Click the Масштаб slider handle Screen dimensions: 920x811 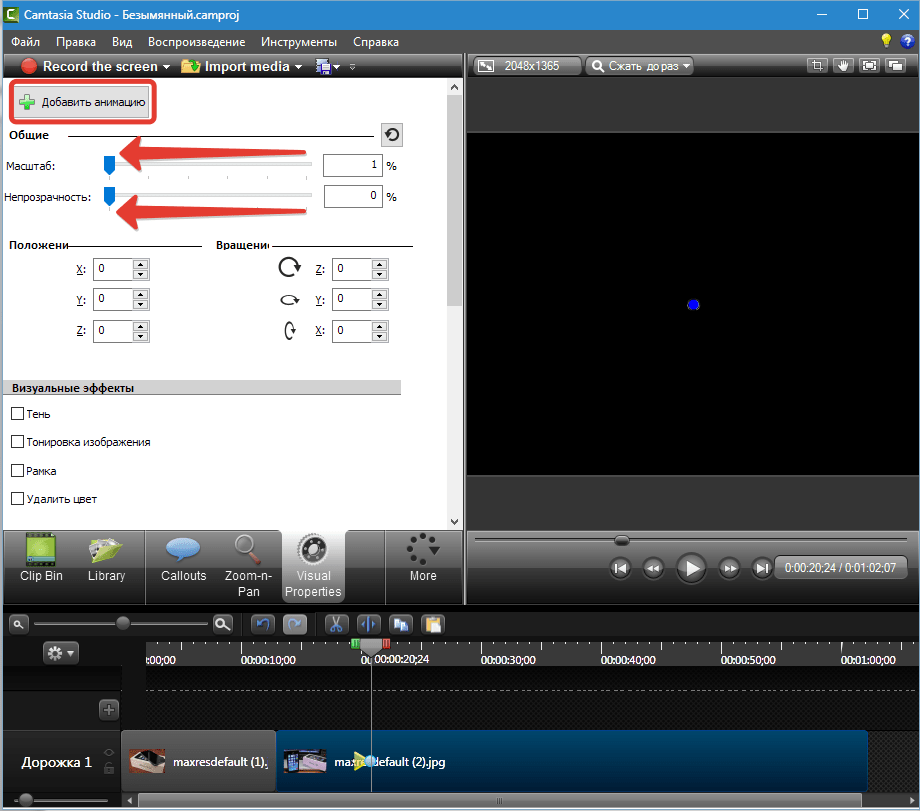(109, 164)
